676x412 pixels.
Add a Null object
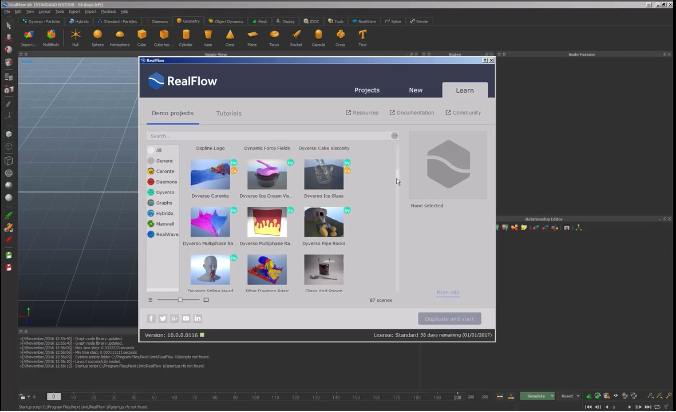[75, 37]
